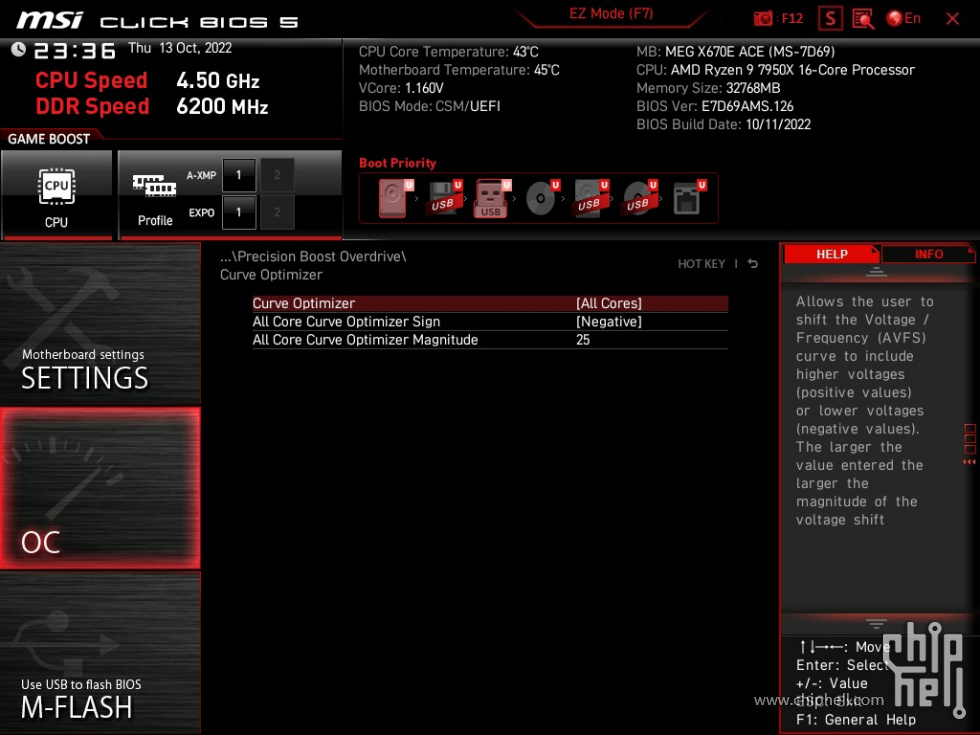Screen dimensions: 980x735
Task: Change language with the En globe icon
Action: coord(904,18)
